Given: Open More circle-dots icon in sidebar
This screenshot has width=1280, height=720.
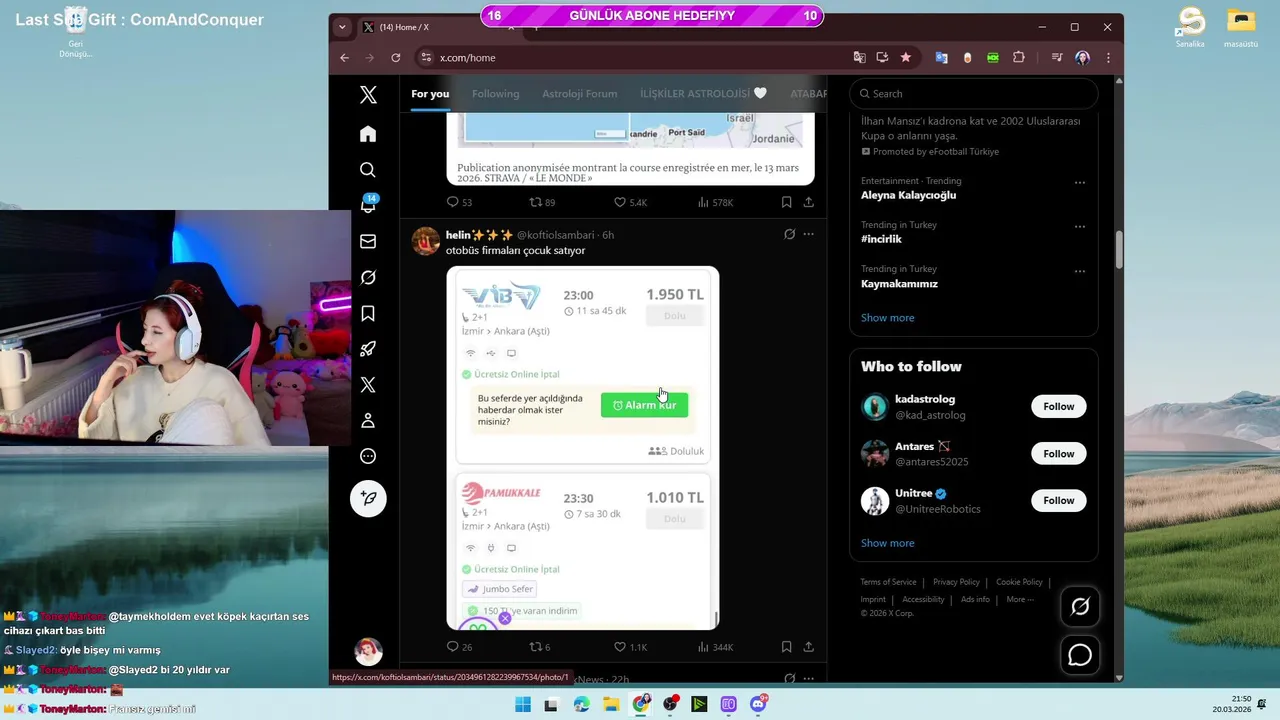Looking at the screenshot, I should [368, 456].
